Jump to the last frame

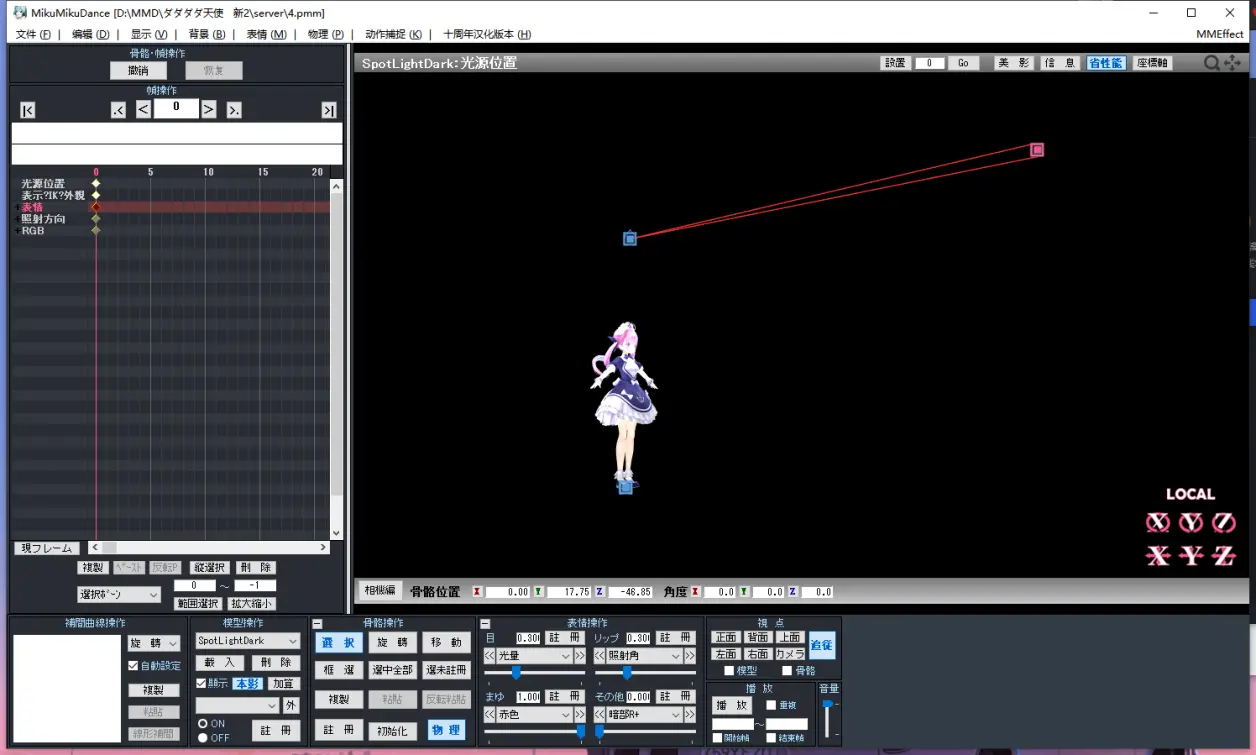pos(328,110)
